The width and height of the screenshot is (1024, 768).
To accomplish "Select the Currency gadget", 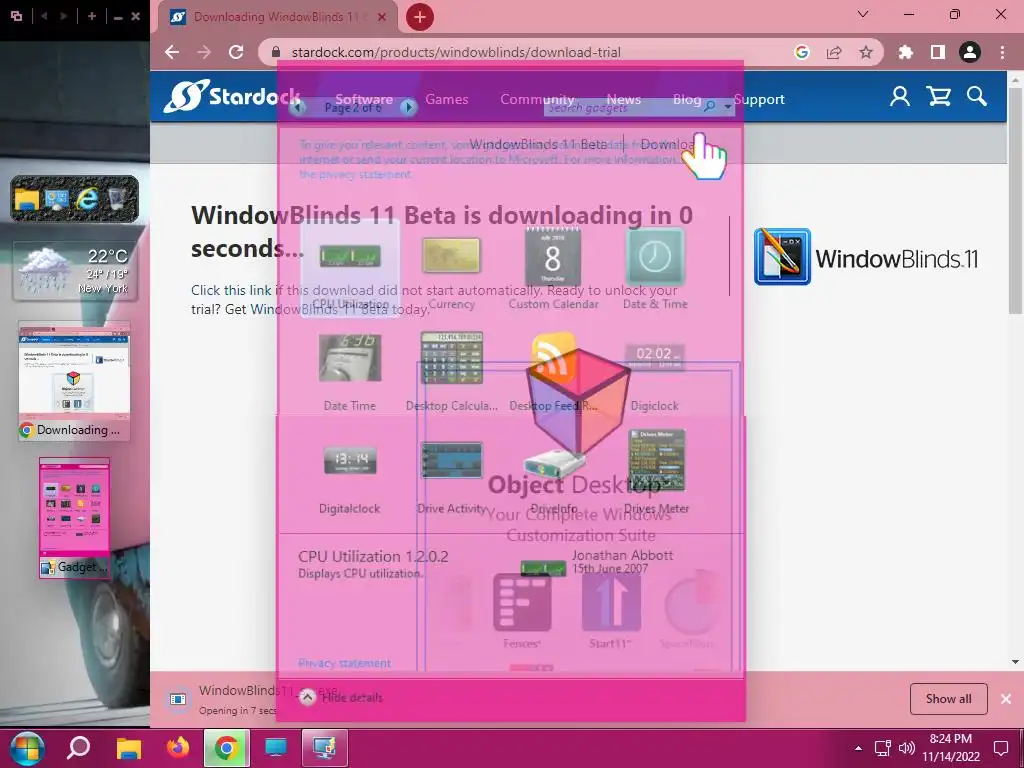I will click(x=451, y=268).
